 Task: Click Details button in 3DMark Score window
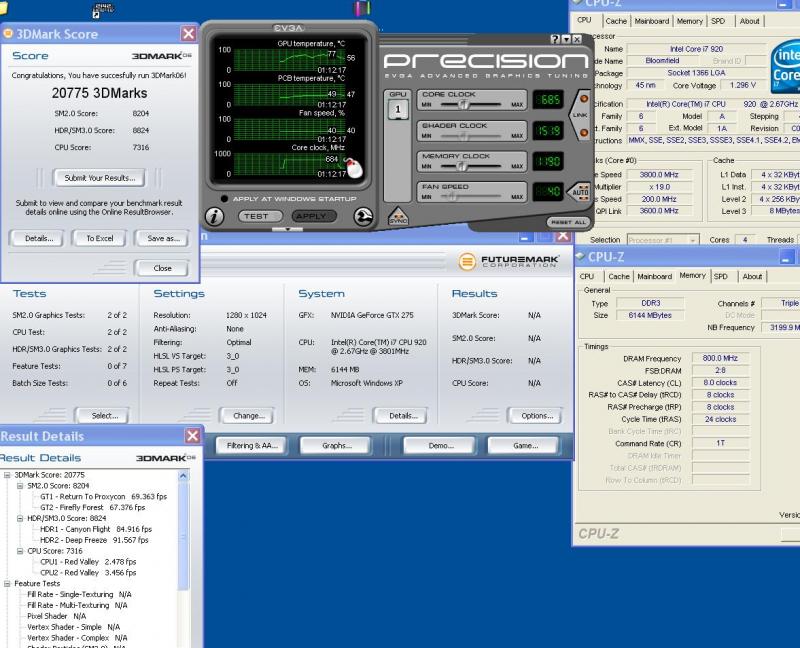[x=39, y=238]
